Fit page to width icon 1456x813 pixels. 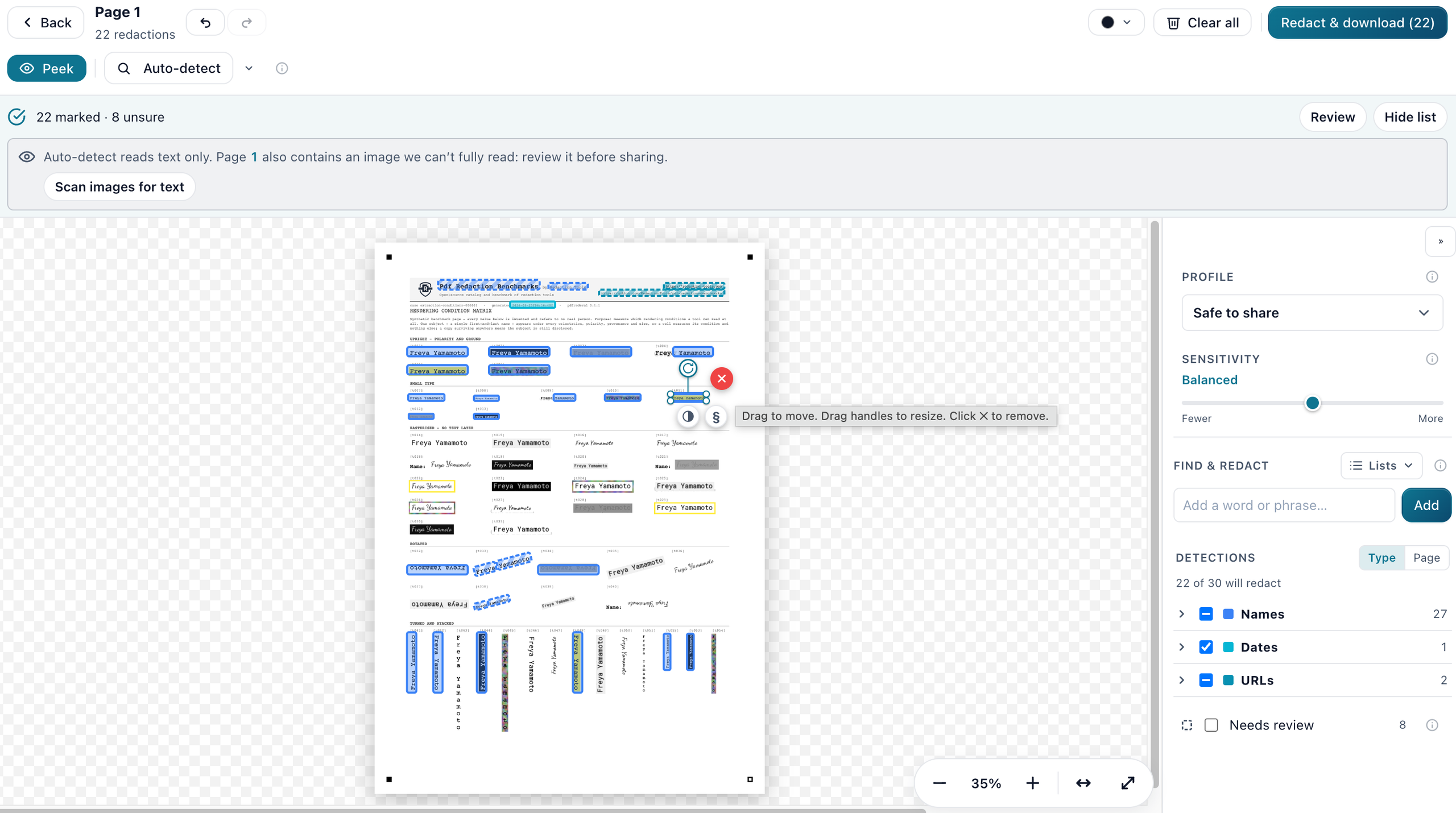coord(1083,783)
